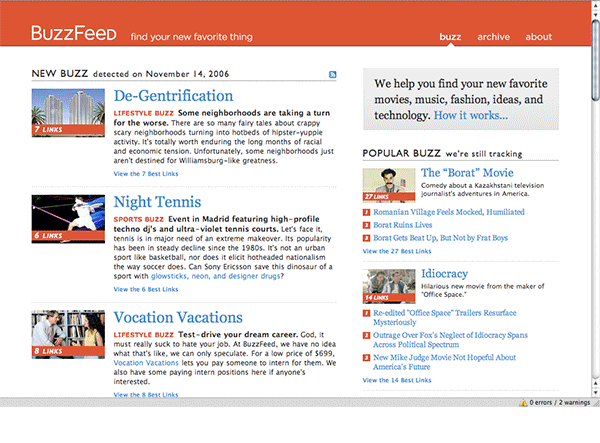Click the SPORTS BUZZ label under Night Tennis
This screenshot has height=443, width=600.
tap(139, 219)
